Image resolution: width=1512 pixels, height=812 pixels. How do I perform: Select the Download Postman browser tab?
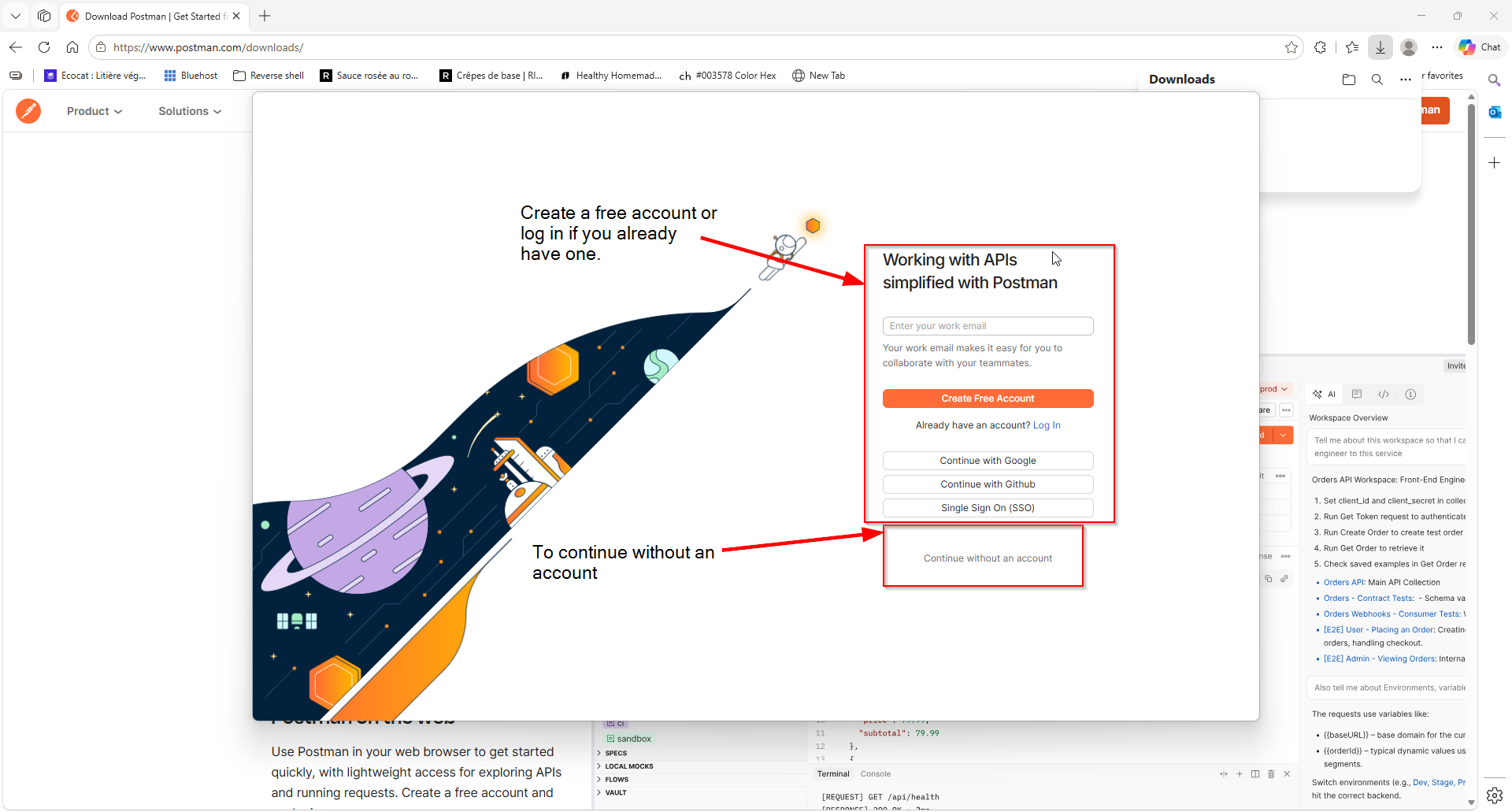154,16
